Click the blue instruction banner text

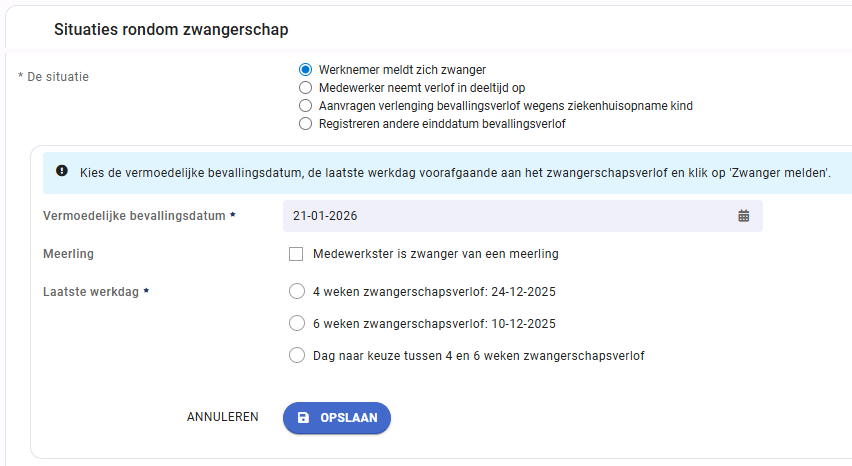pos(455,173)
